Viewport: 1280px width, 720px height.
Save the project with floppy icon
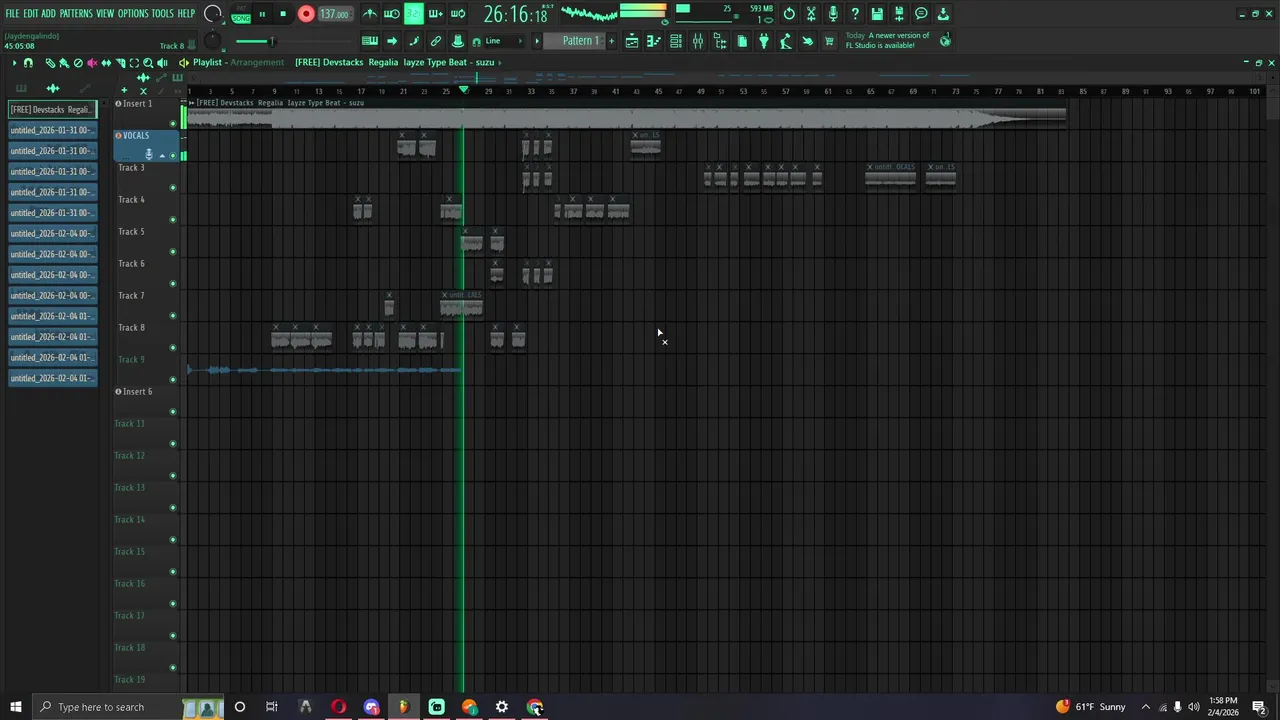point(877,14)
